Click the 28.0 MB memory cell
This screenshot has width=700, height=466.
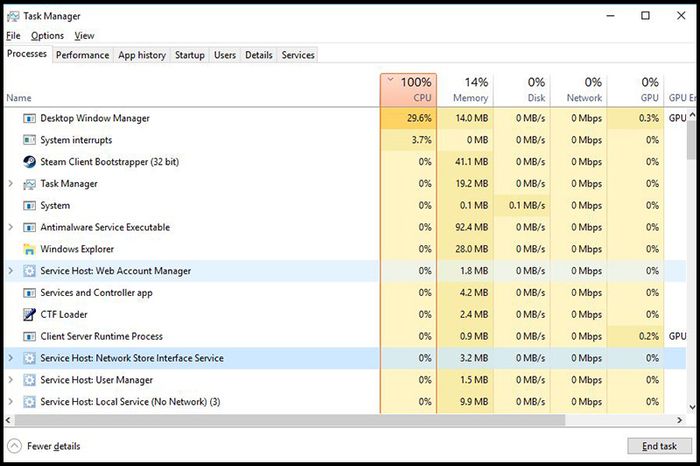click(465, 249)
